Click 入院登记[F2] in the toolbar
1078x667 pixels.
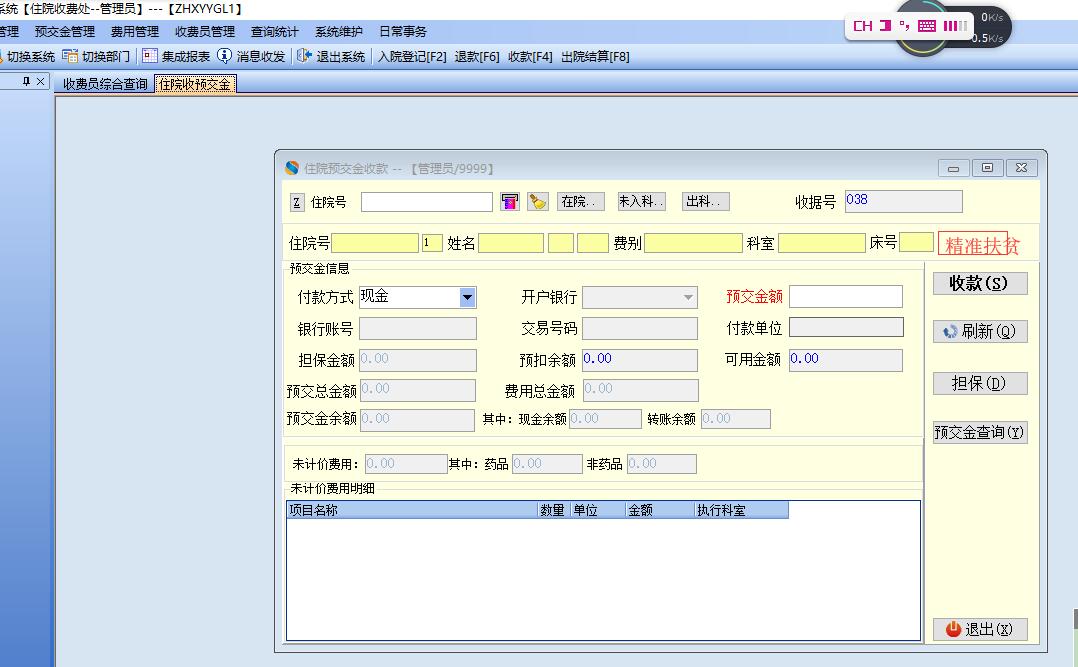412,56
